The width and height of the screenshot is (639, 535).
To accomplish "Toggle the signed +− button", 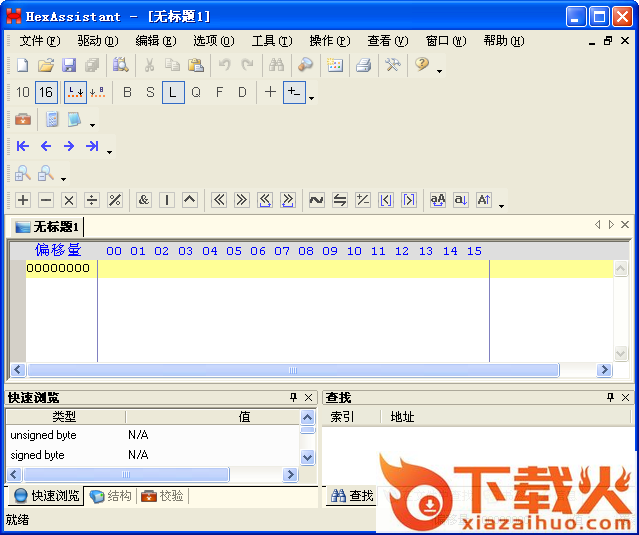I will pyautogui.click(x=294, y=92).
